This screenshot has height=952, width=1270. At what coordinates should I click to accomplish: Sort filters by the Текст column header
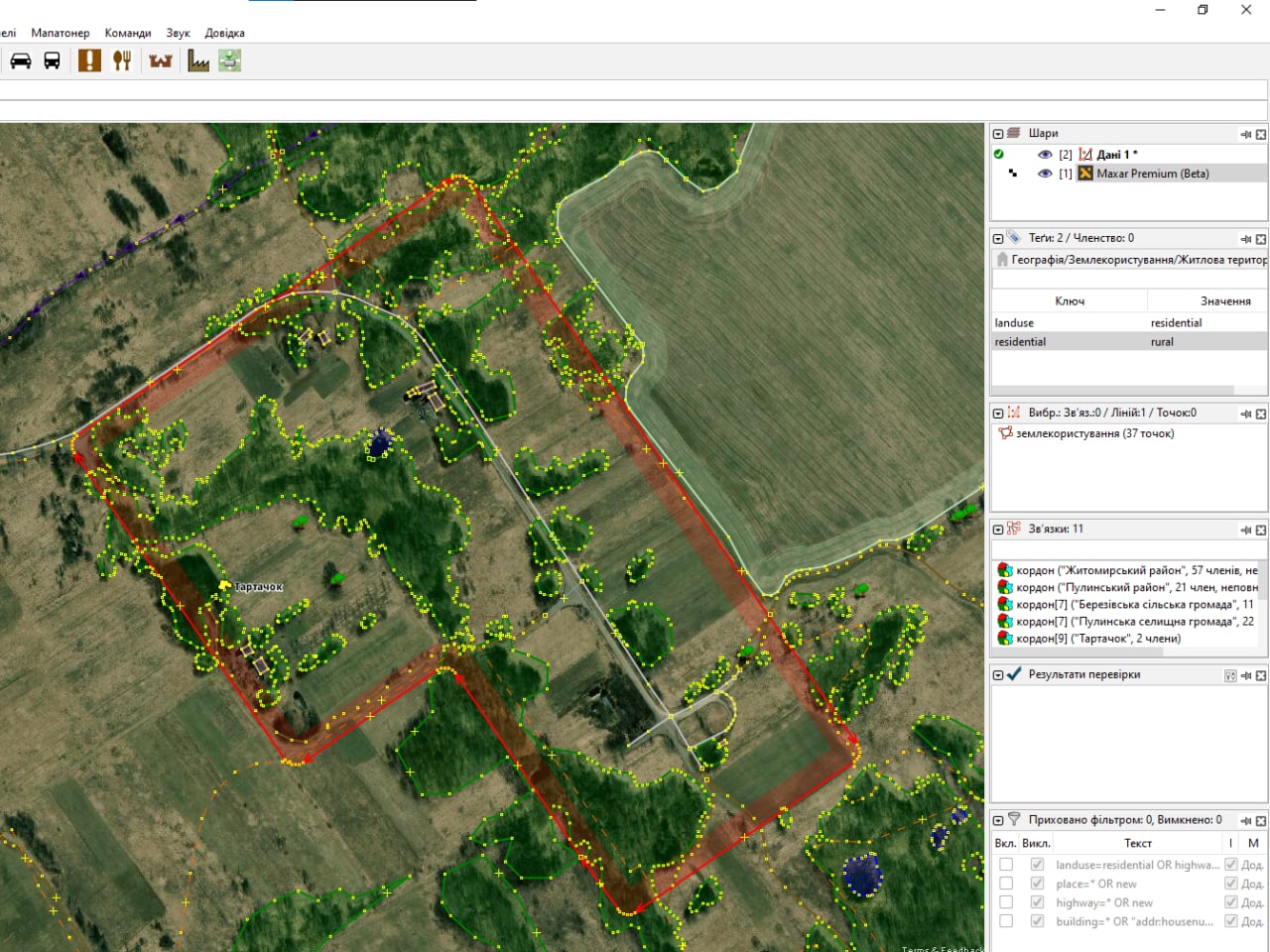click(x=1138, y=843)
